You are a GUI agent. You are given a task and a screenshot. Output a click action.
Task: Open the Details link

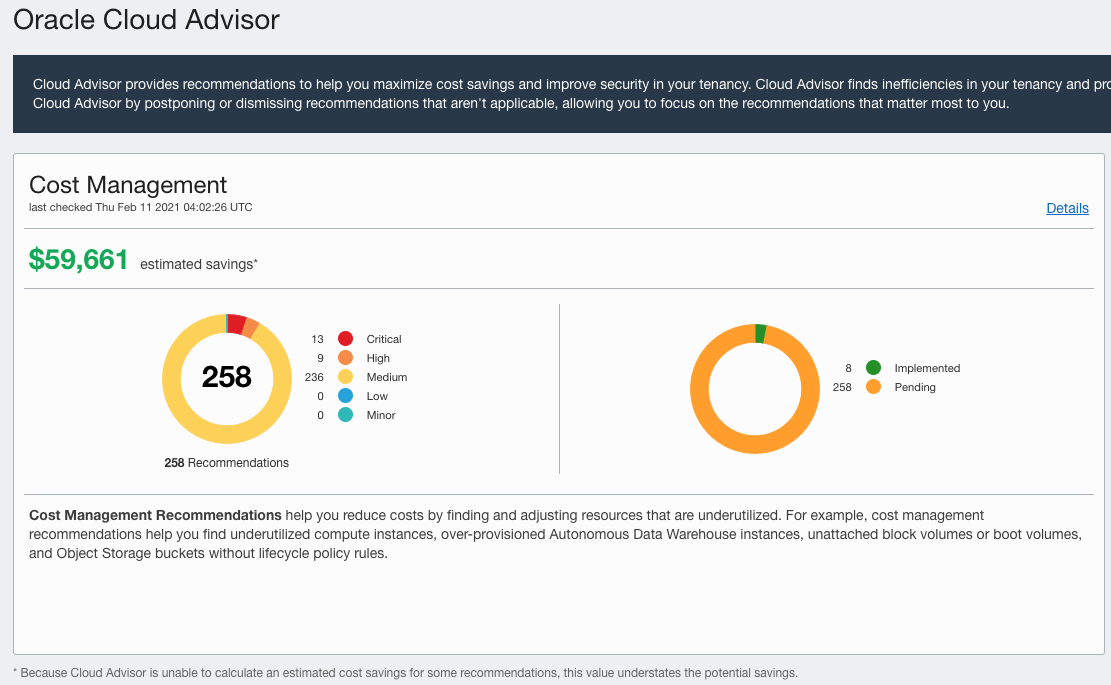pos(1067,208)
